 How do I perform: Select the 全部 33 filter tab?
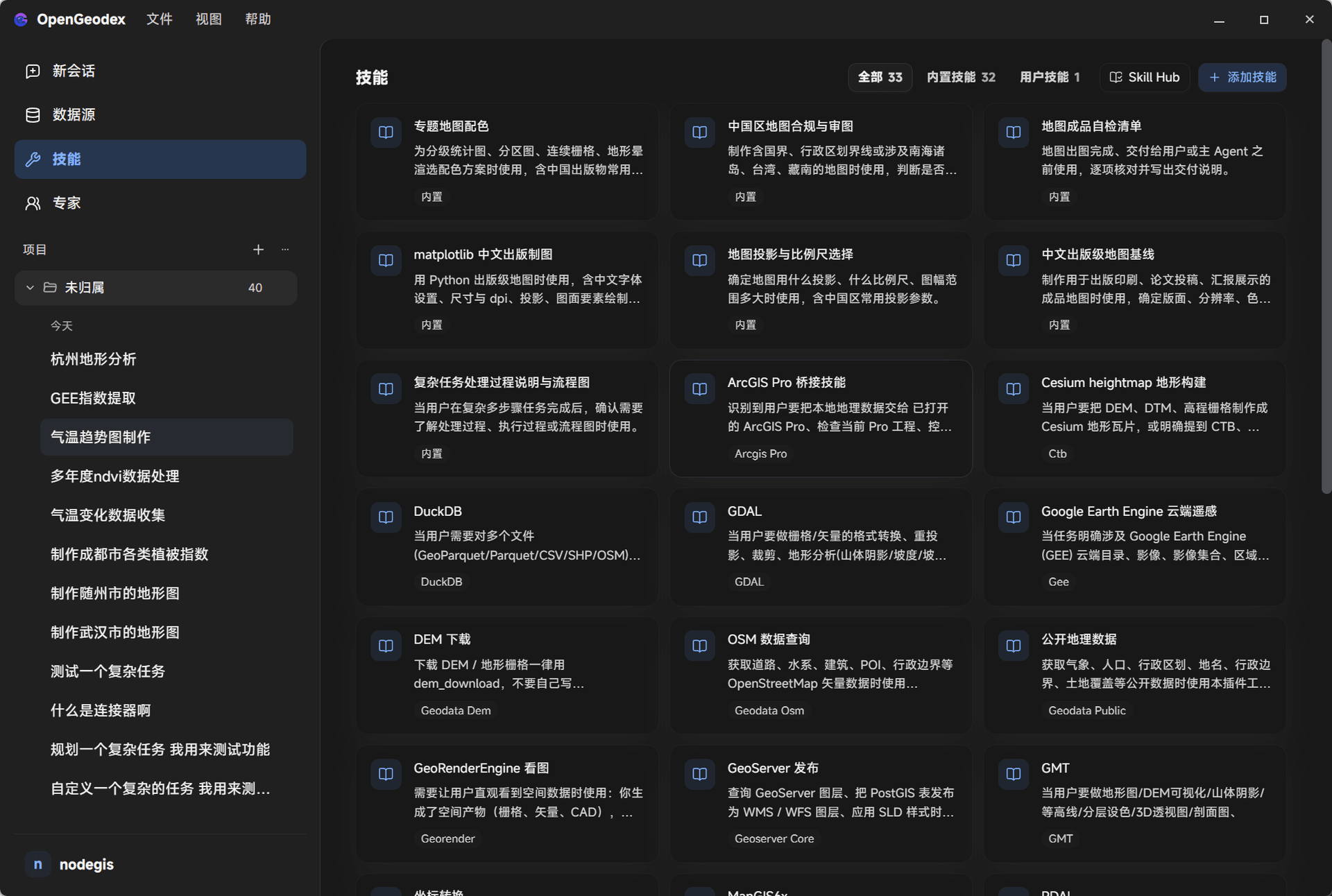pos(880,77)
